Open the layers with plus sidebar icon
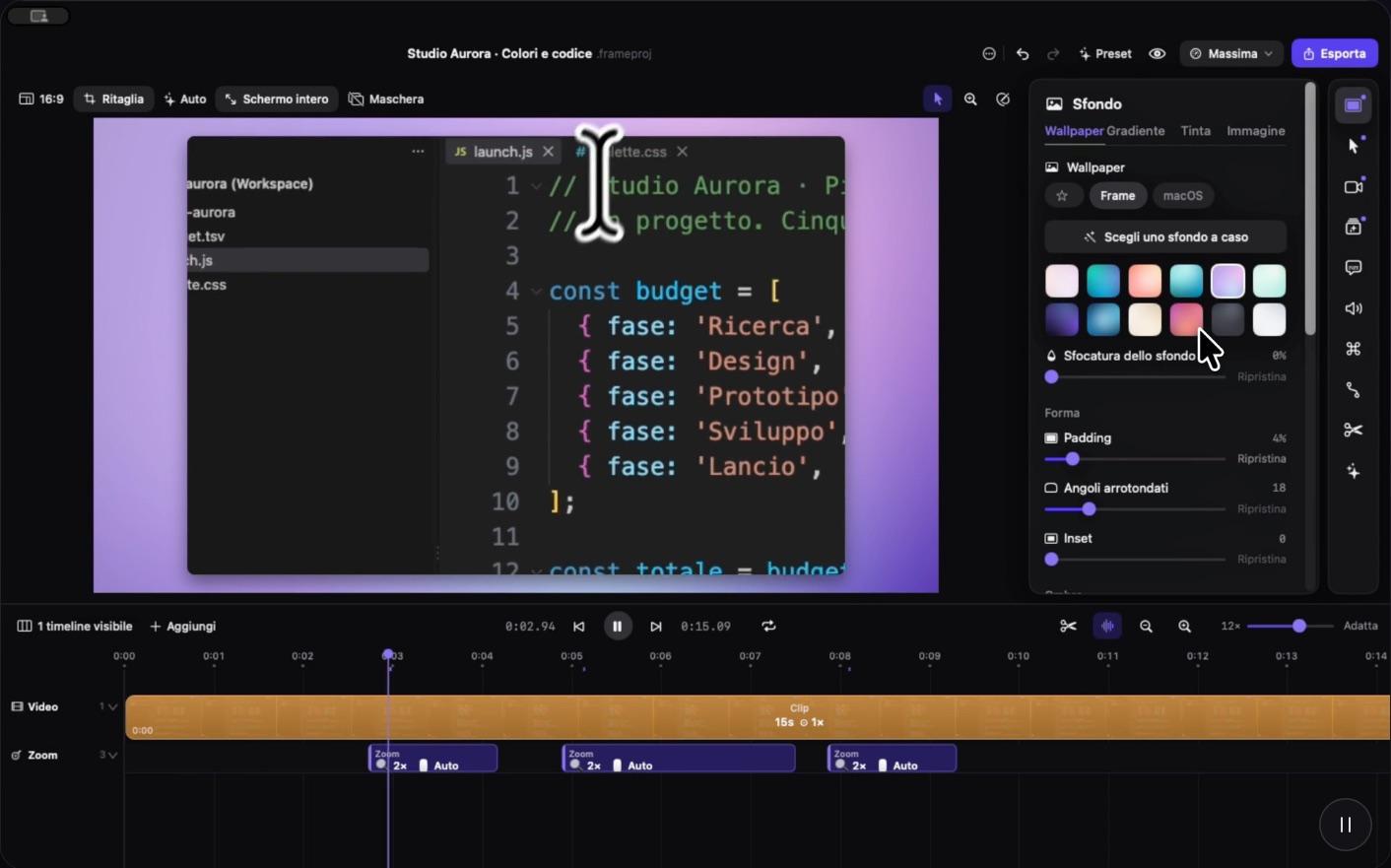Viewport: 1391px width, 868px height. [1354, 228]
